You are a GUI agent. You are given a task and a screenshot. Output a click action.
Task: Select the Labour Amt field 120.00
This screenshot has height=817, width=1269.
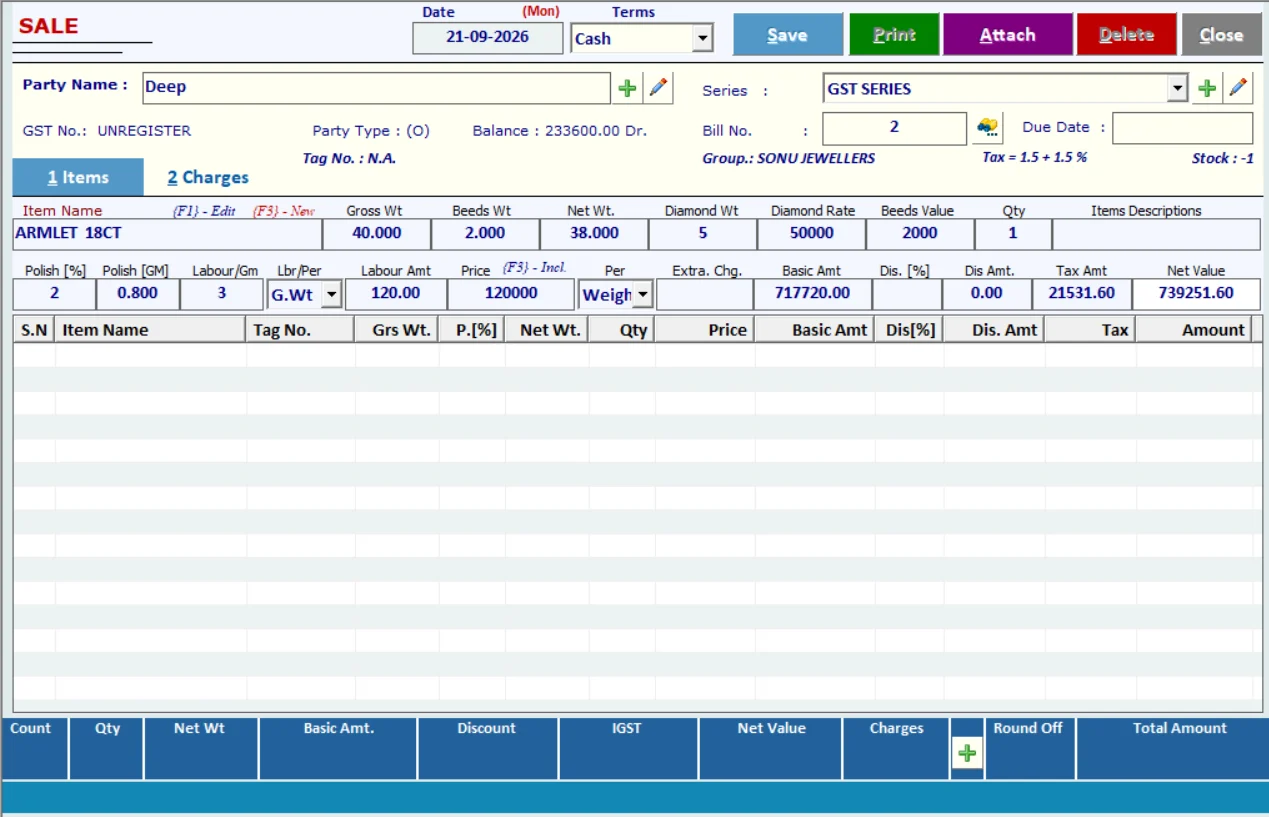396,294
